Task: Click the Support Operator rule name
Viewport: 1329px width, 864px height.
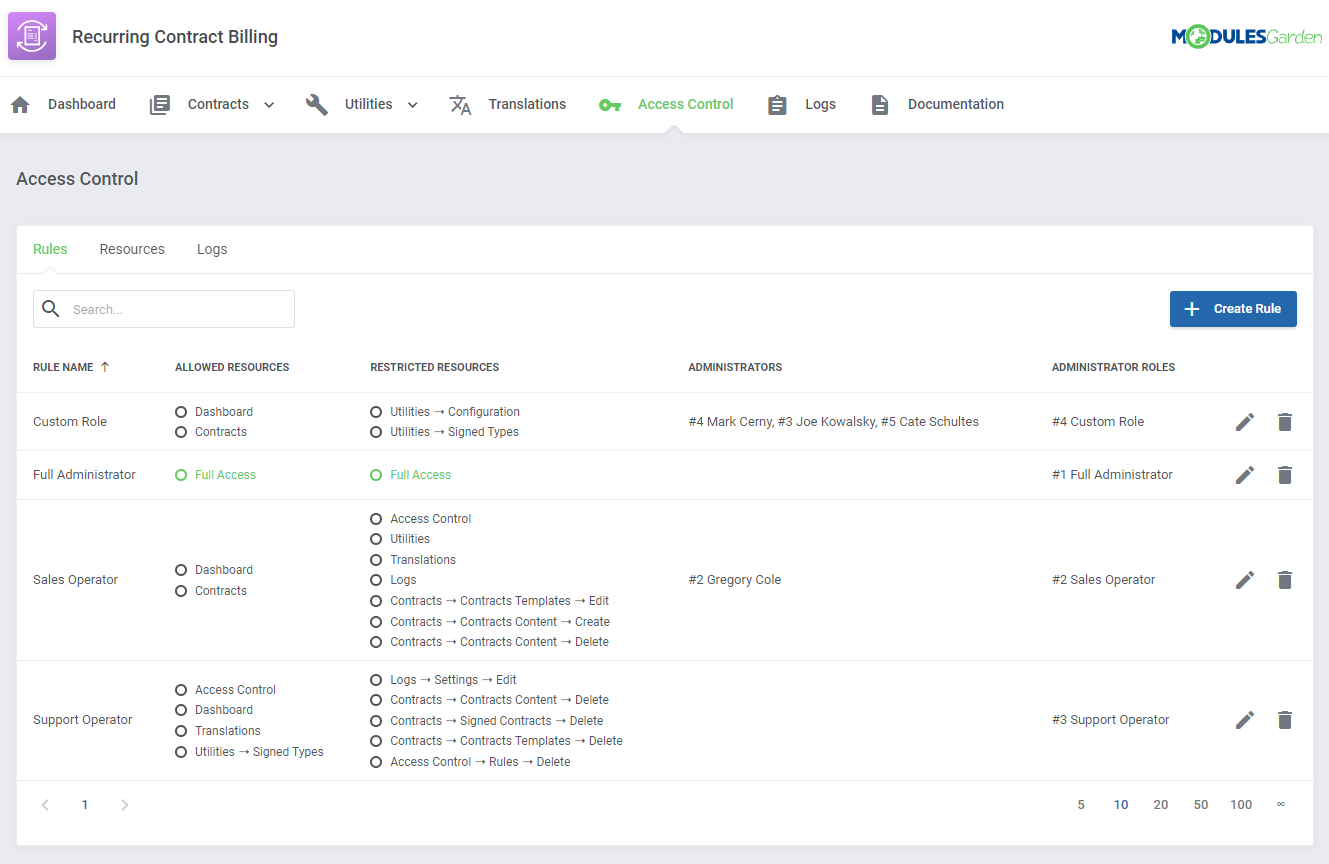Action: pos(83,720)
